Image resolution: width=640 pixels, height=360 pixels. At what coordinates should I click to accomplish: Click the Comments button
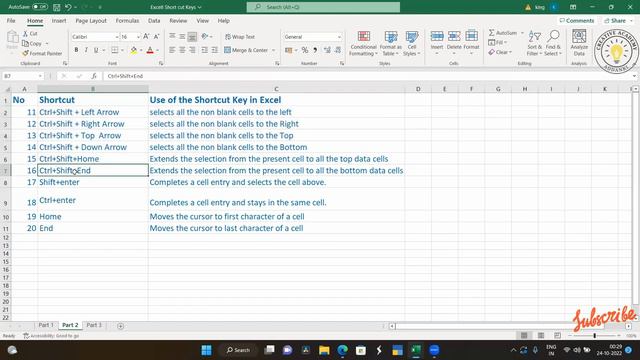tap(576, 20)
